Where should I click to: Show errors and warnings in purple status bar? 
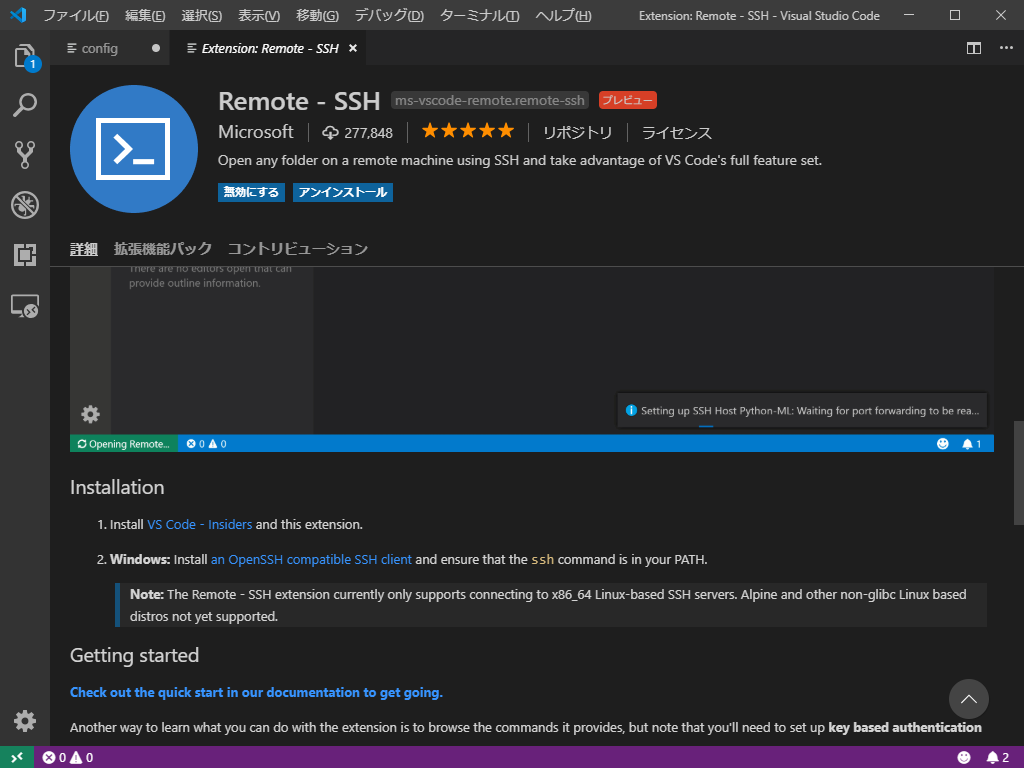coord(68,758)
